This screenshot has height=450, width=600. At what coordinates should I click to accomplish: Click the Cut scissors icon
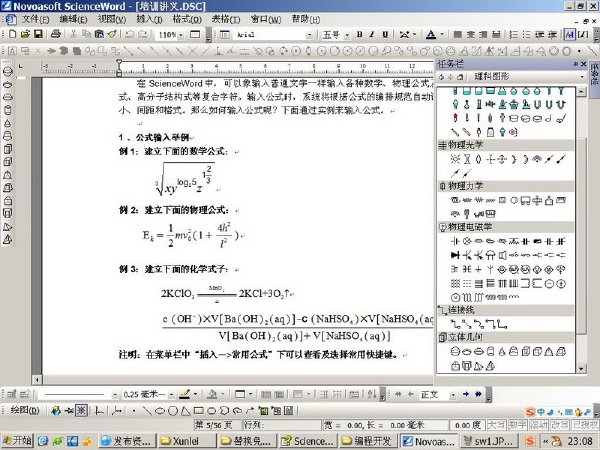coord(73,34)
